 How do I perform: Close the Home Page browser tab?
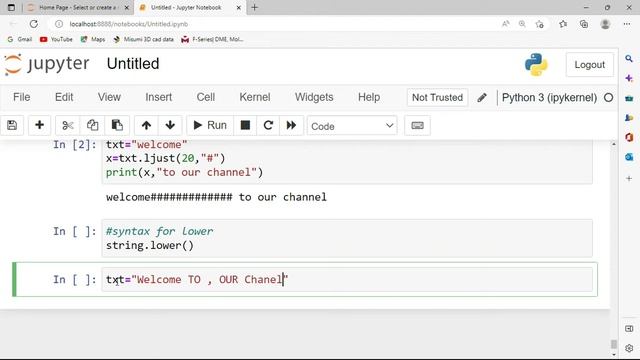coord(127,7)
